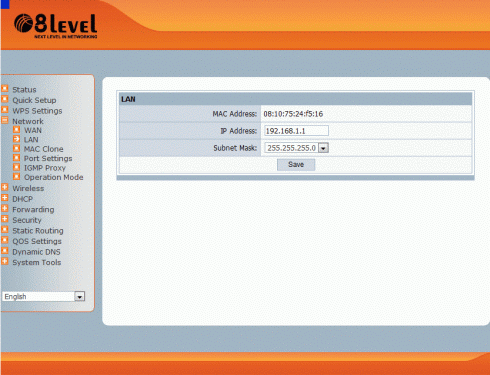Expand the System Tools section

coord(5,261)
